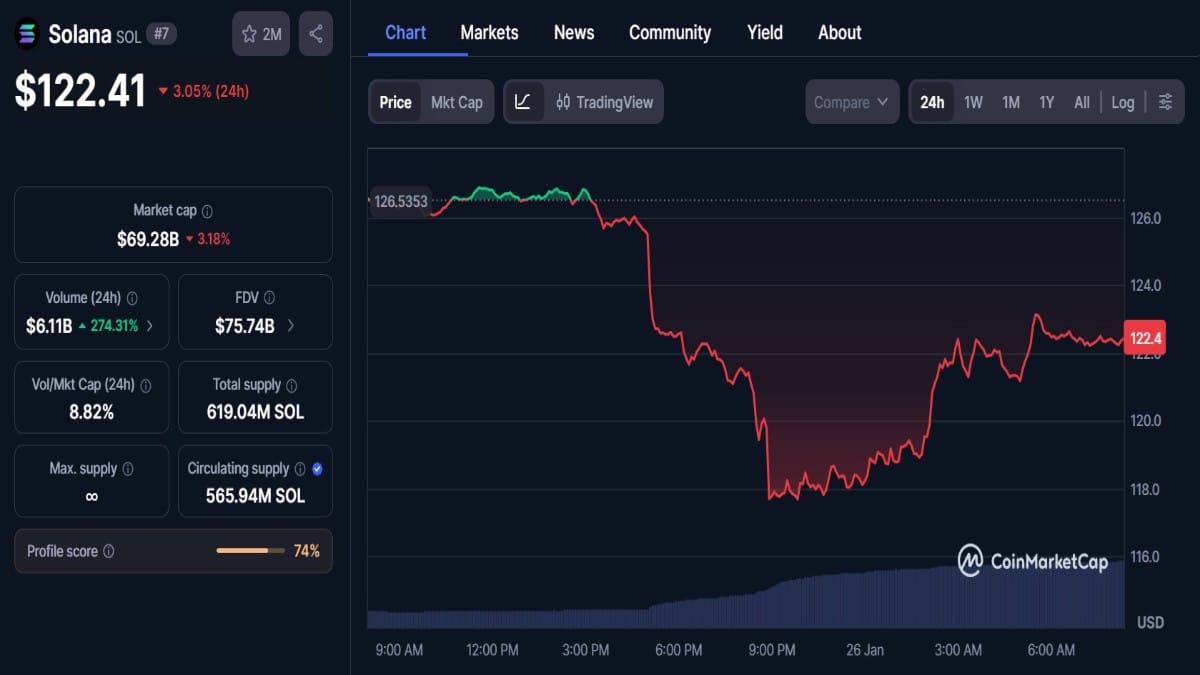Image resolution: width=1200 pixels, height=675 pixels.
Task: Click the 74% profile score value
Action: click(x=307, y=551)
